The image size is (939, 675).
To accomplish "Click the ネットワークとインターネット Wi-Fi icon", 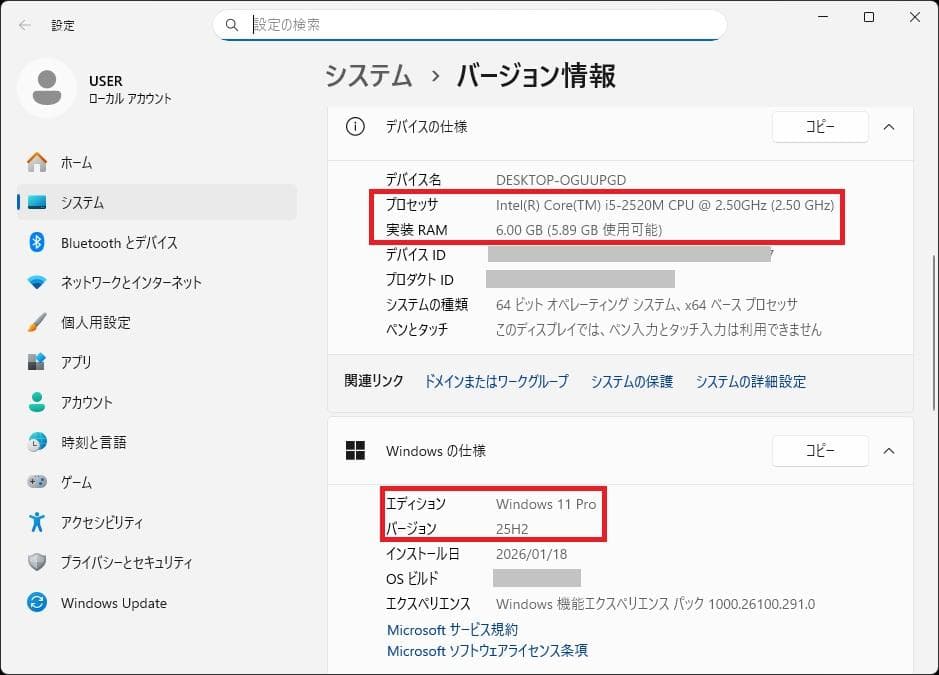I will [37, 282].
